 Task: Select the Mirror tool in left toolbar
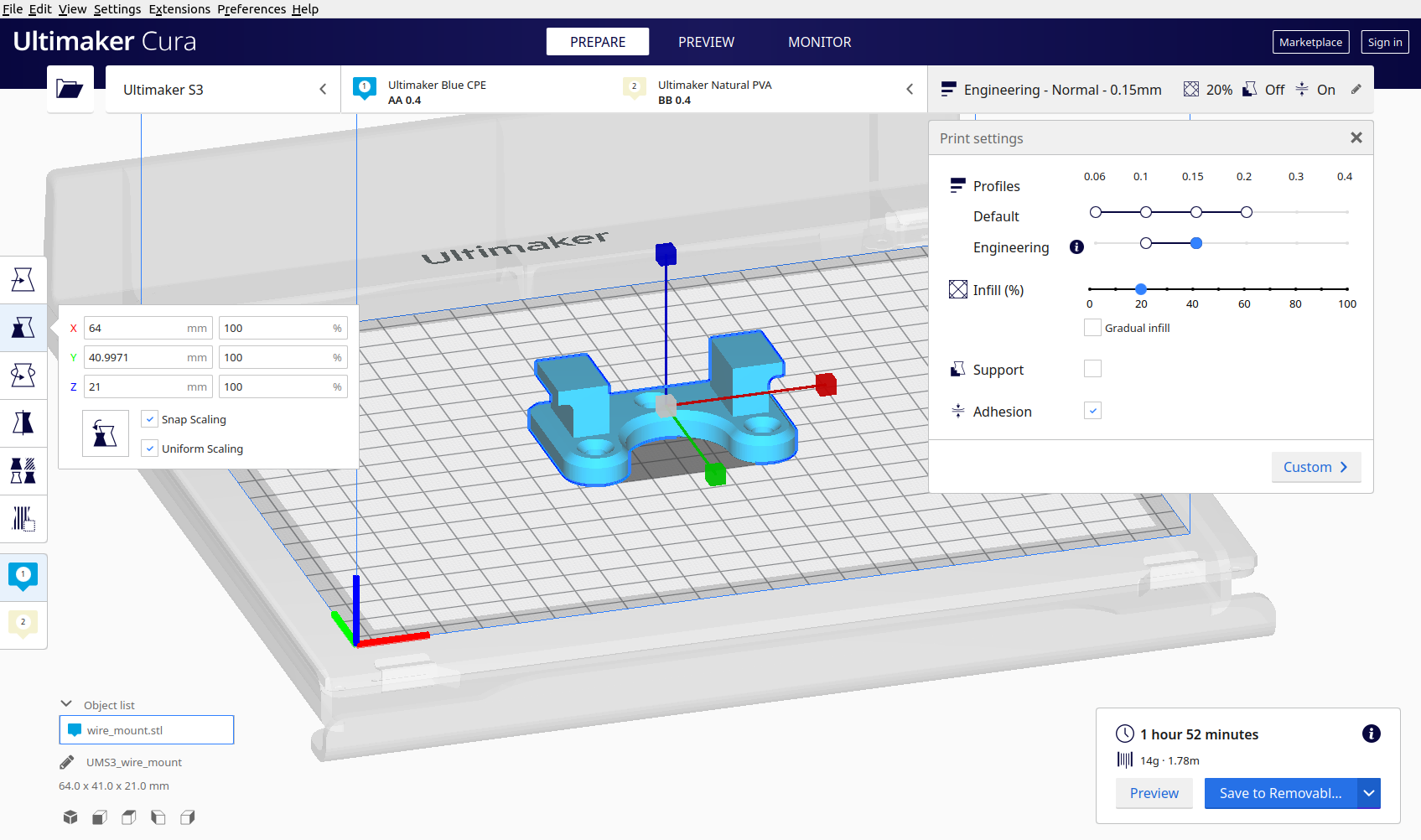tap(23, 423)
